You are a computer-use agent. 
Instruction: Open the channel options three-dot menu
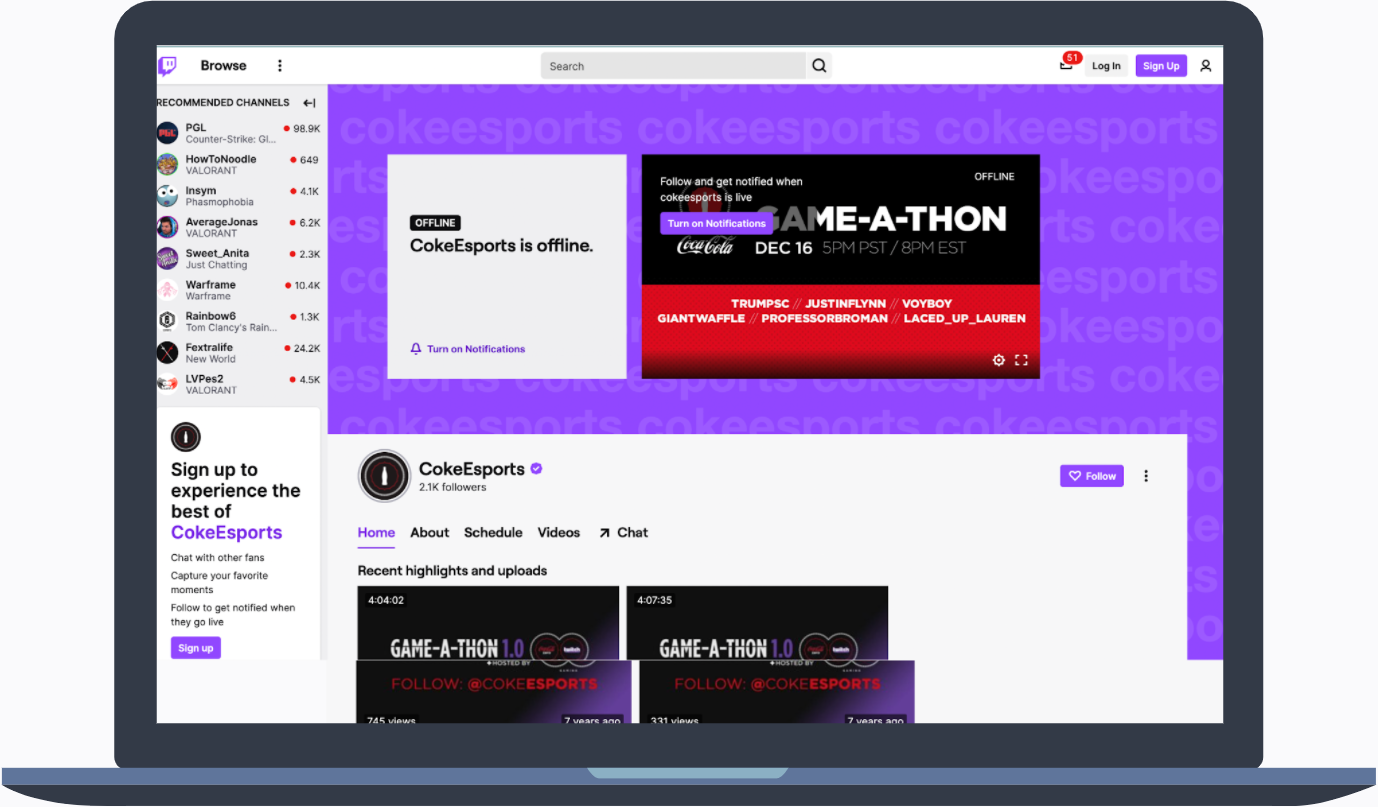point(1146,476)
